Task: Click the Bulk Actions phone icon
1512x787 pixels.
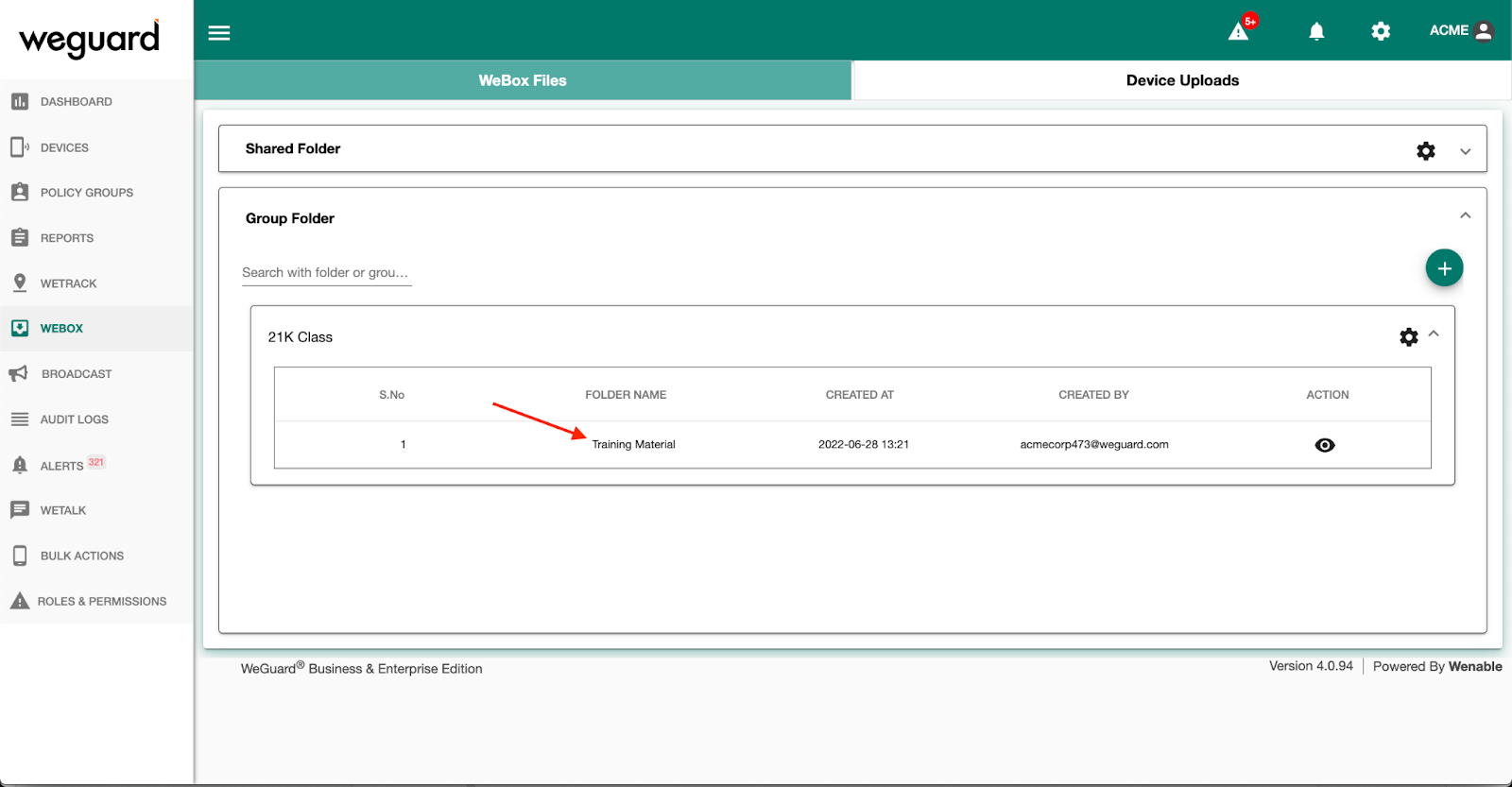Action: click(x=20, y=556)
